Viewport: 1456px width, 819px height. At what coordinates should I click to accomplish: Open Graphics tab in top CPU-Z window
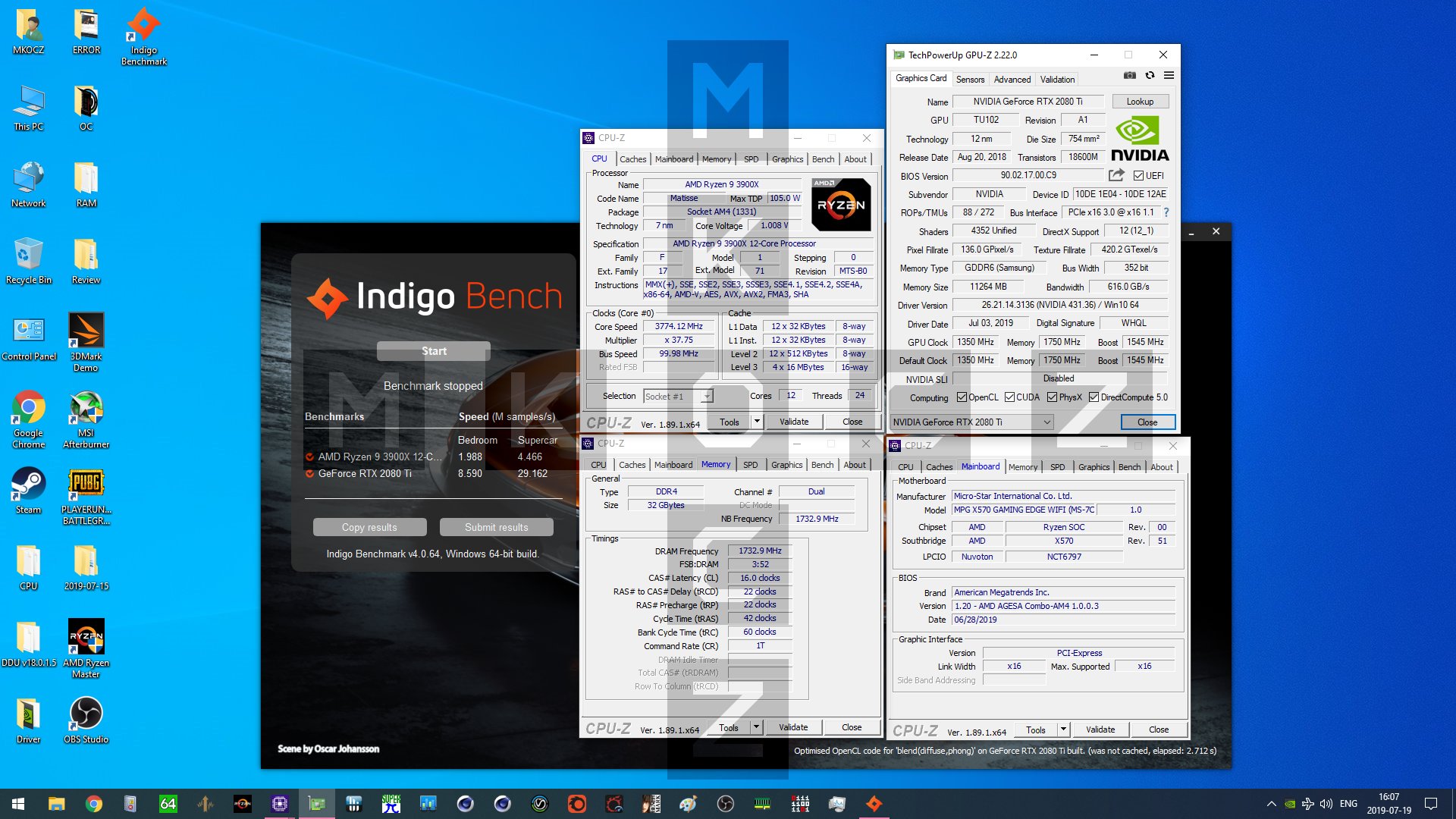[x=787, y=159]
